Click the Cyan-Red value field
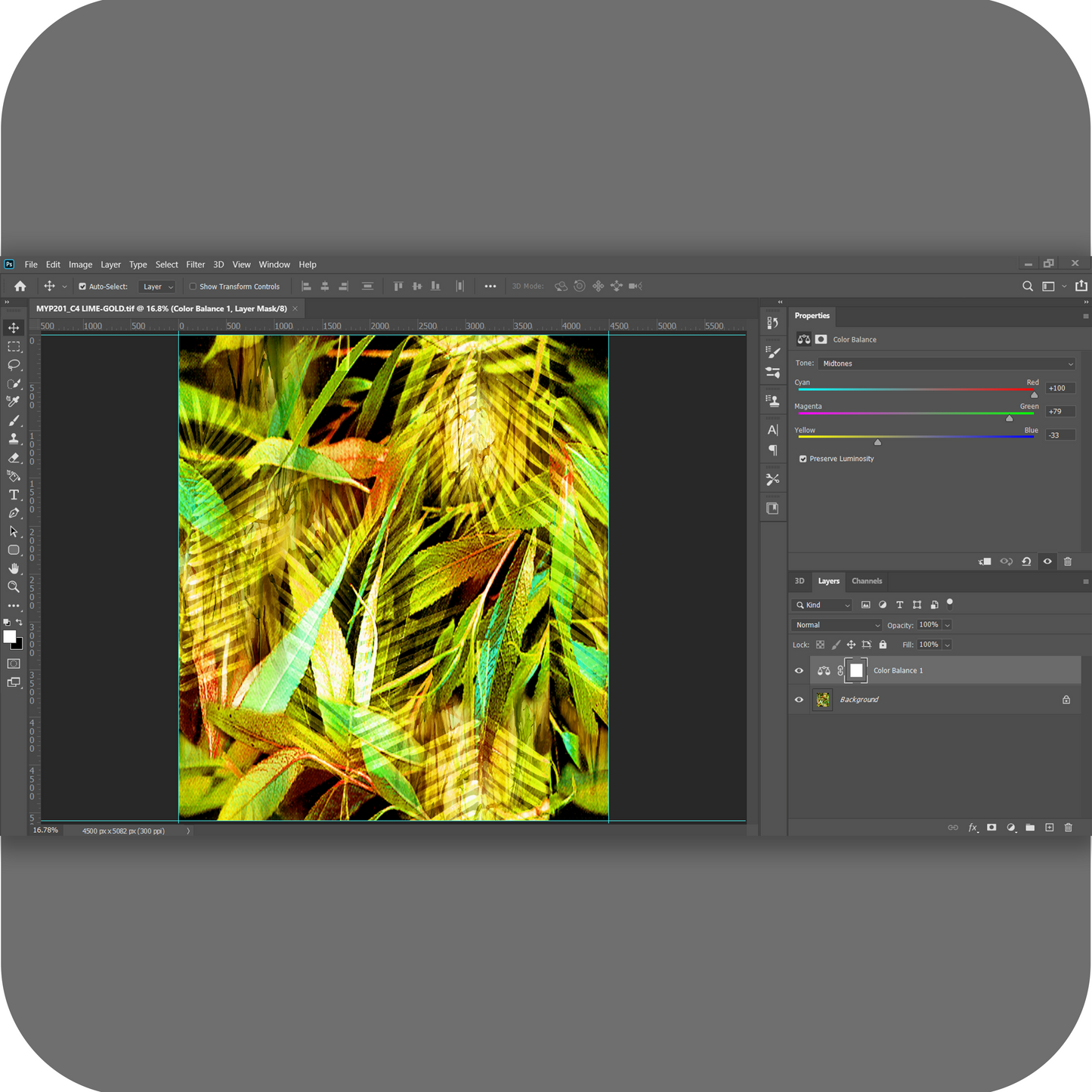 coord(1060,388)
